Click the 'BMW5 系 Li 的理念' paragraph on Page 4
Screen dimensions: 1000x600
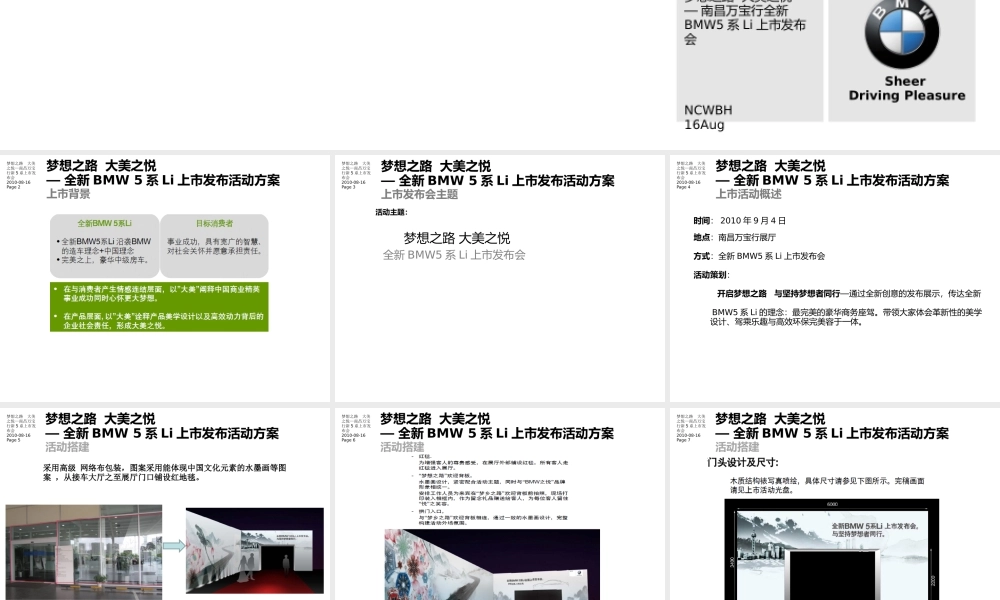pyautogui.click(x=846, y=317)
